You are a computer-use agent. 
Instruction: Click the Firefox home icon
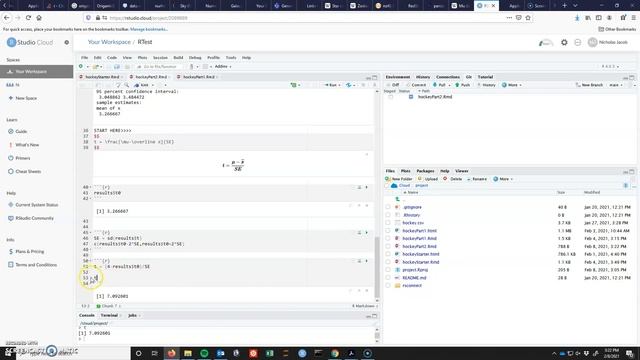point(39,18)
